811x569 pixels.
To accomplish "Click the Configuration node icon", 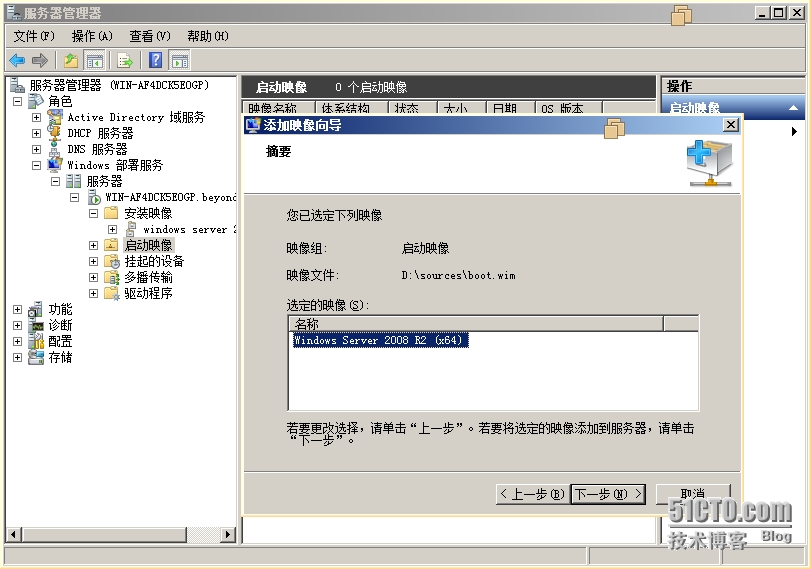I will click(36, 341).
